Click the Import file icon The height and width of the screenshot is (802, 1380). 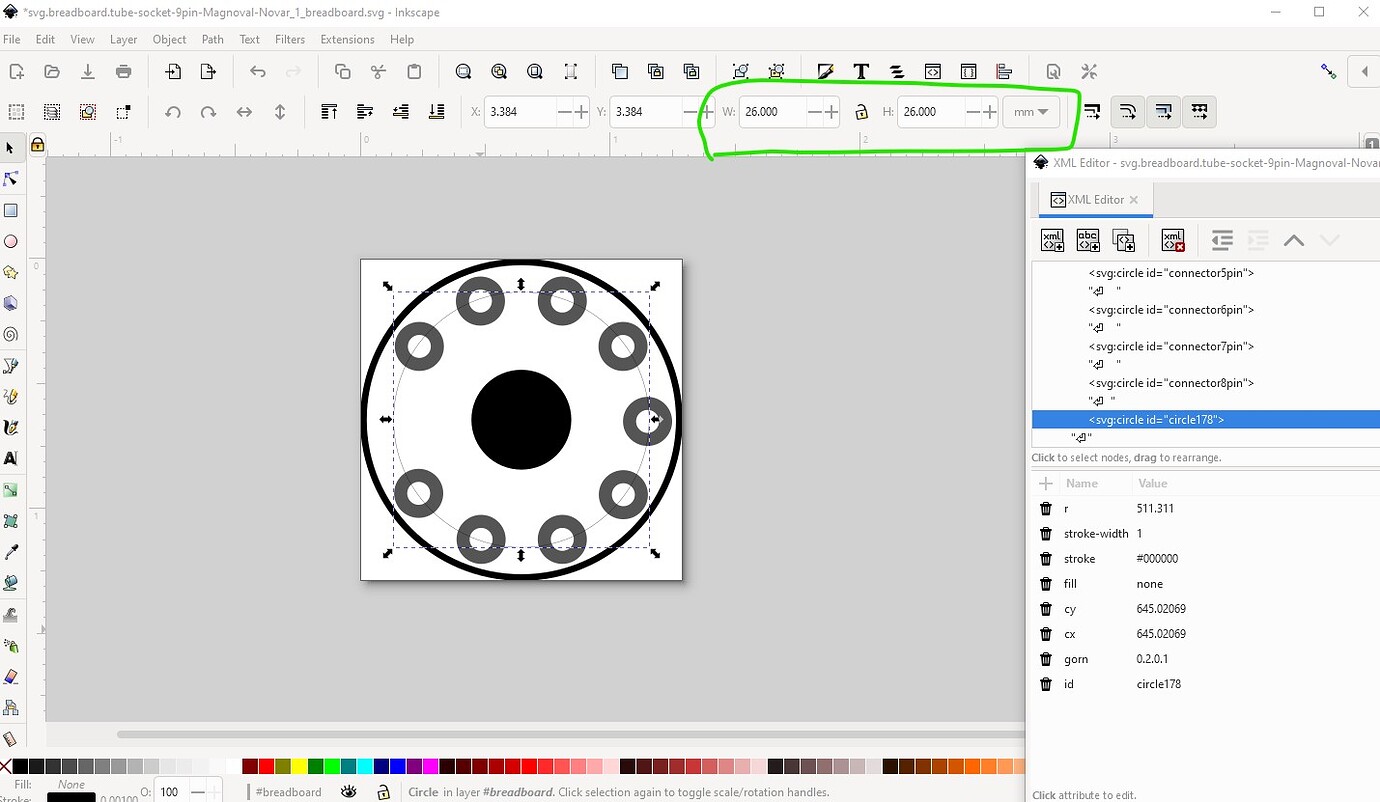tap(173, 71)
